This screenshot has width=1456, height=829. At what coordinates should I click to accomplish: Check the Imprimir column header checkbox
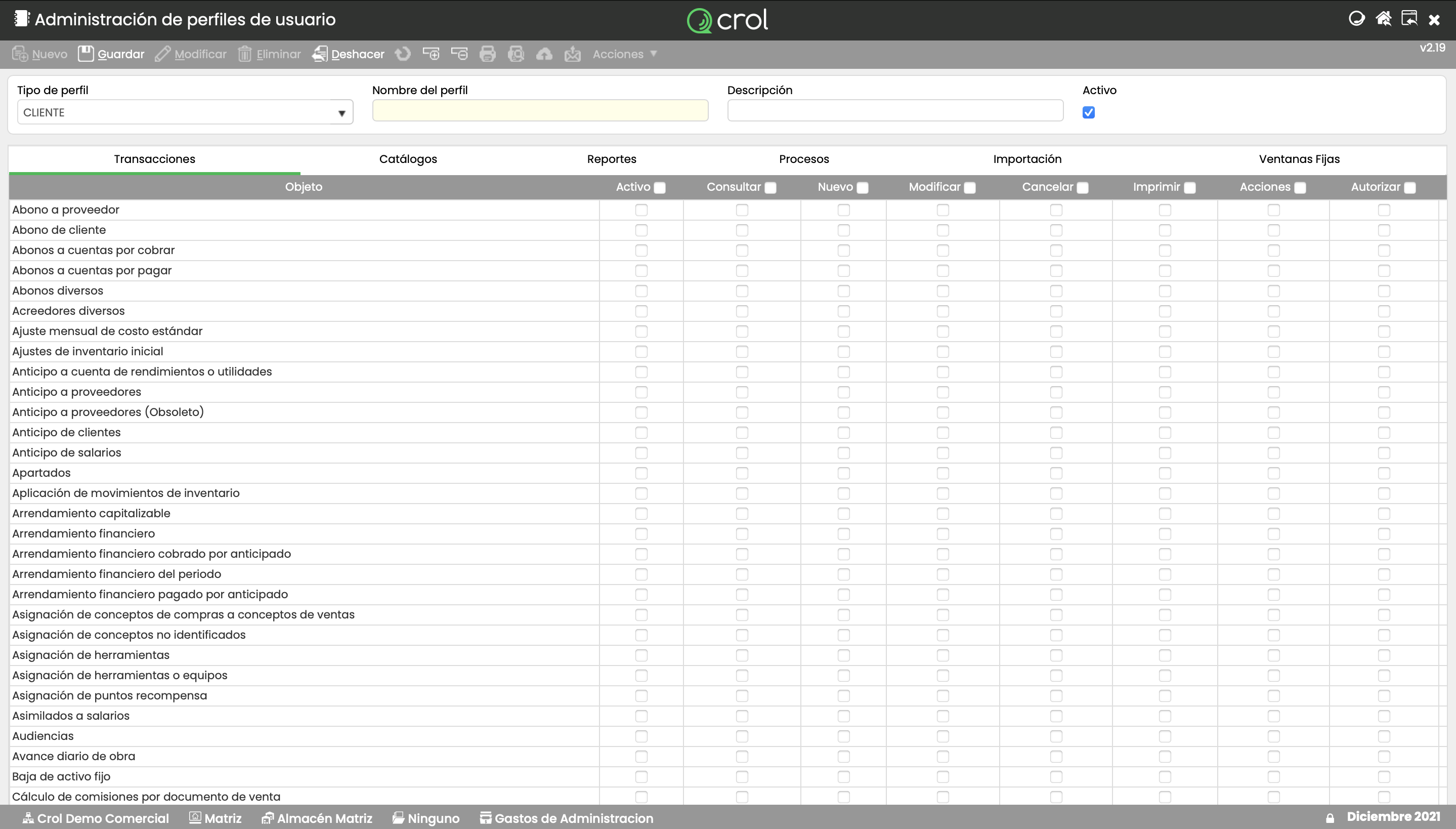coord(1190,188)
